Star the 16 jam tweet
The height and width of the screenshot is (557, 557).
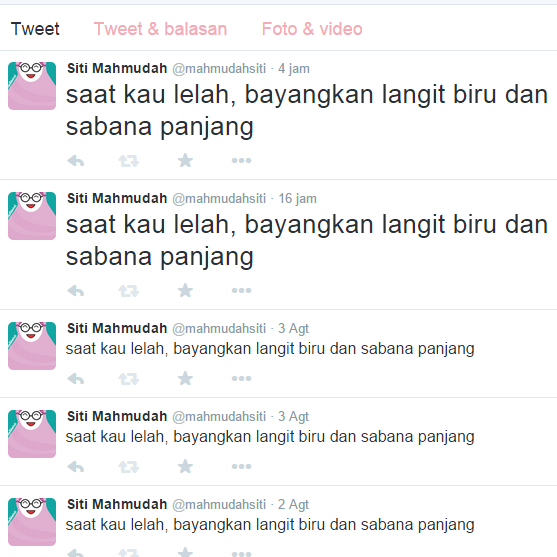[185, 291]
